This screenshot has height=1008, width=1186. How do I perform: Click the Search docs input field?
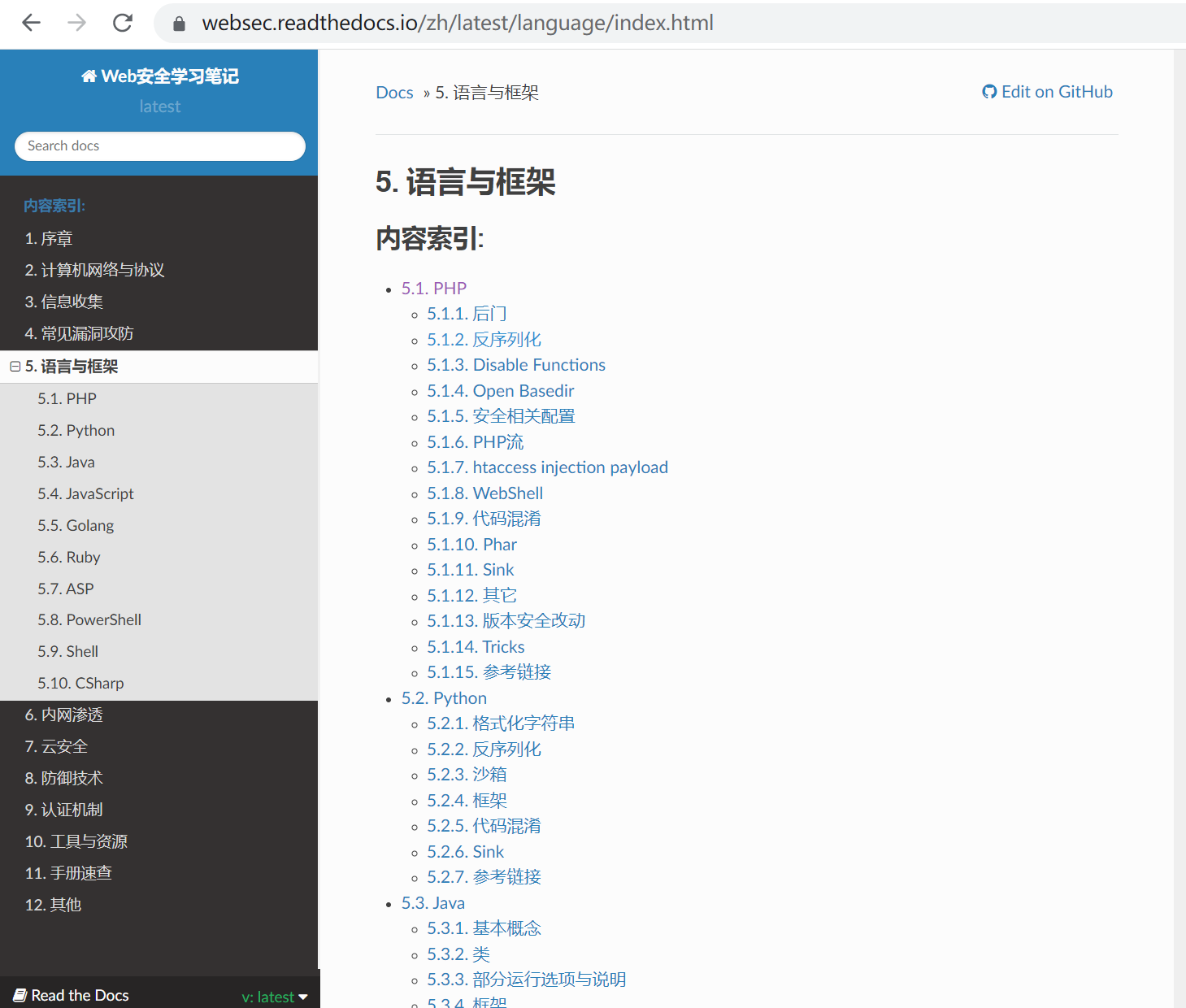159,146
